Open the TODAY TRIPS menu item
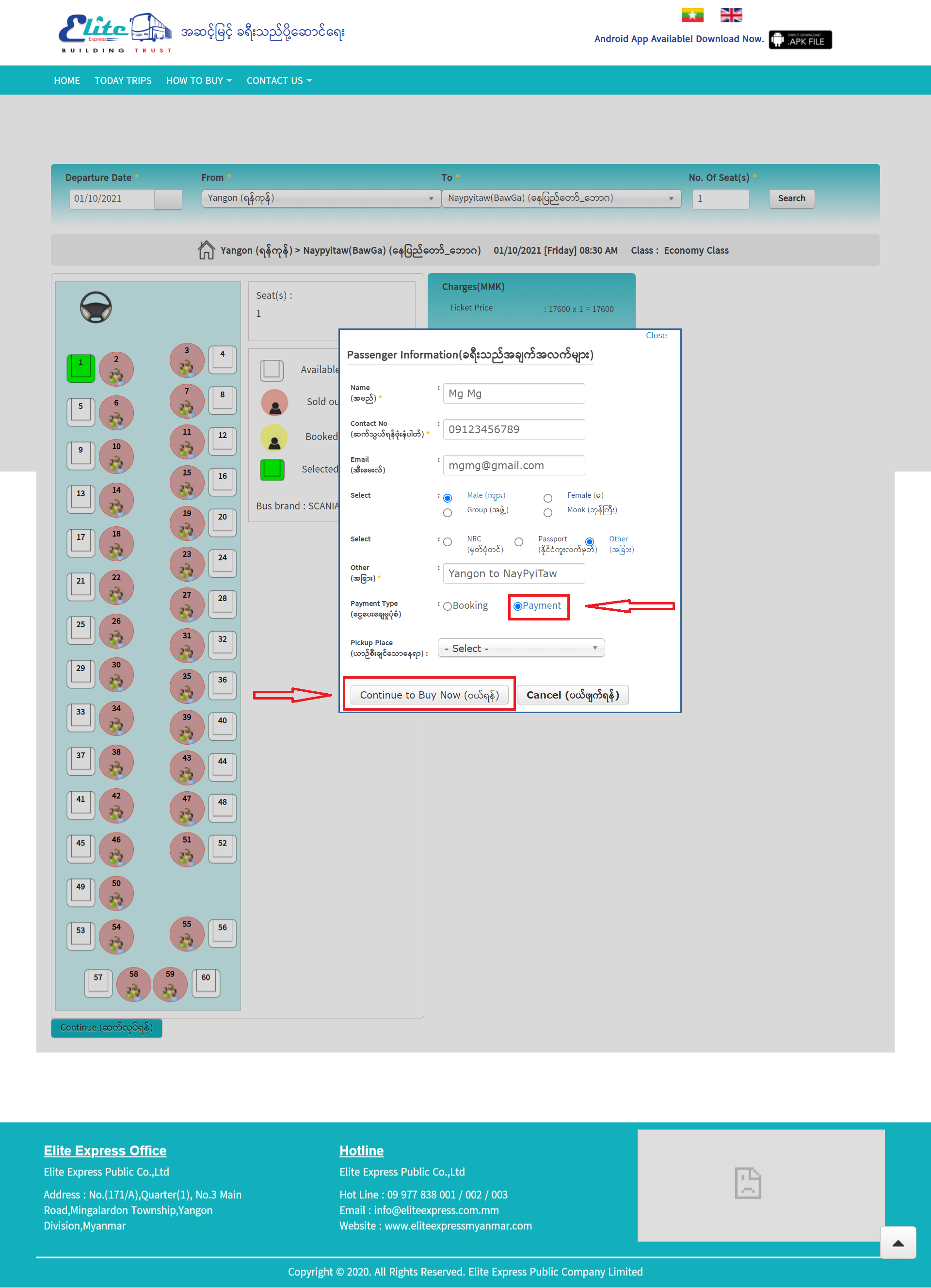The width and height of the screenshot is (931, 1288). click(123, 81)
